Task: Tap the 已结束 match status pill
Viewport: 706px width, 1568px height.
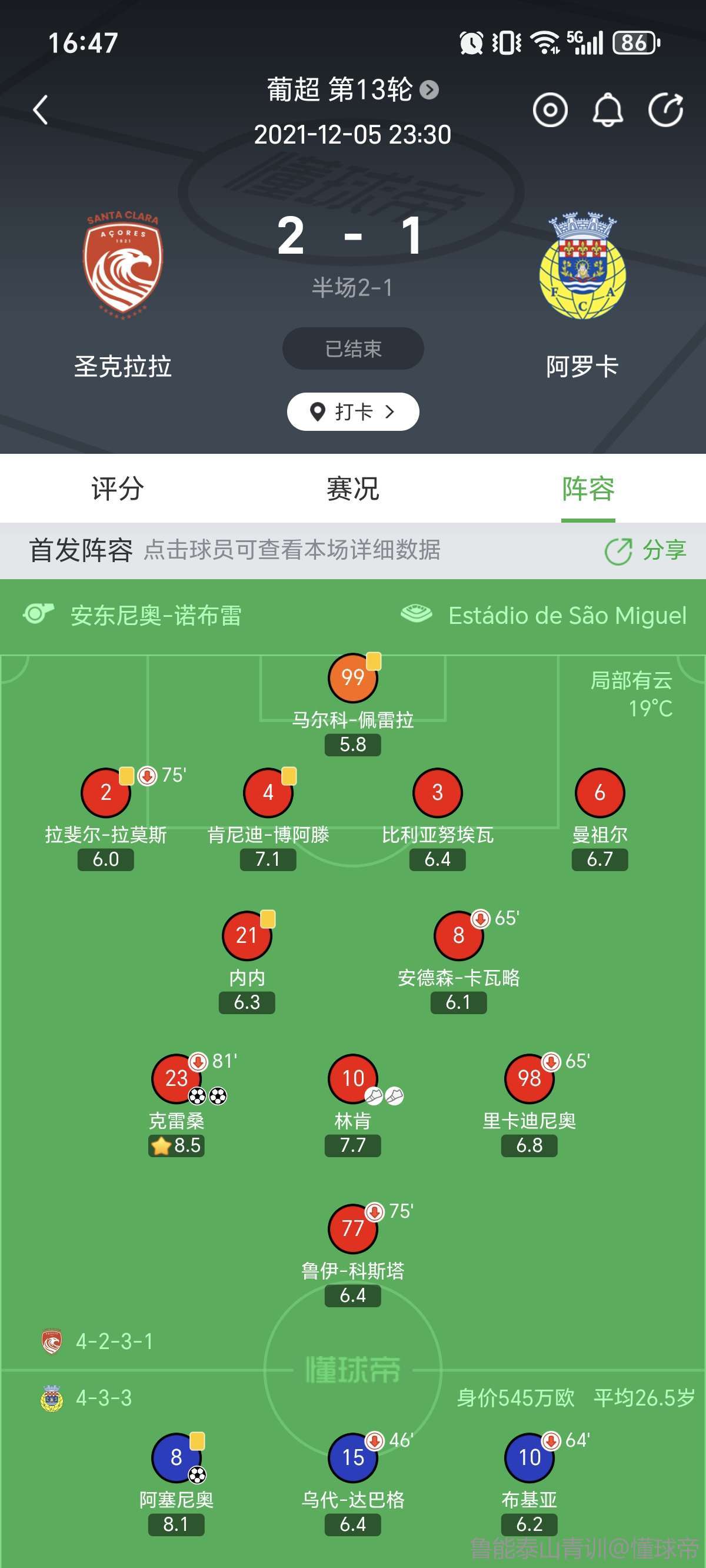Action: pyautogui.click(x=353, y=348)
